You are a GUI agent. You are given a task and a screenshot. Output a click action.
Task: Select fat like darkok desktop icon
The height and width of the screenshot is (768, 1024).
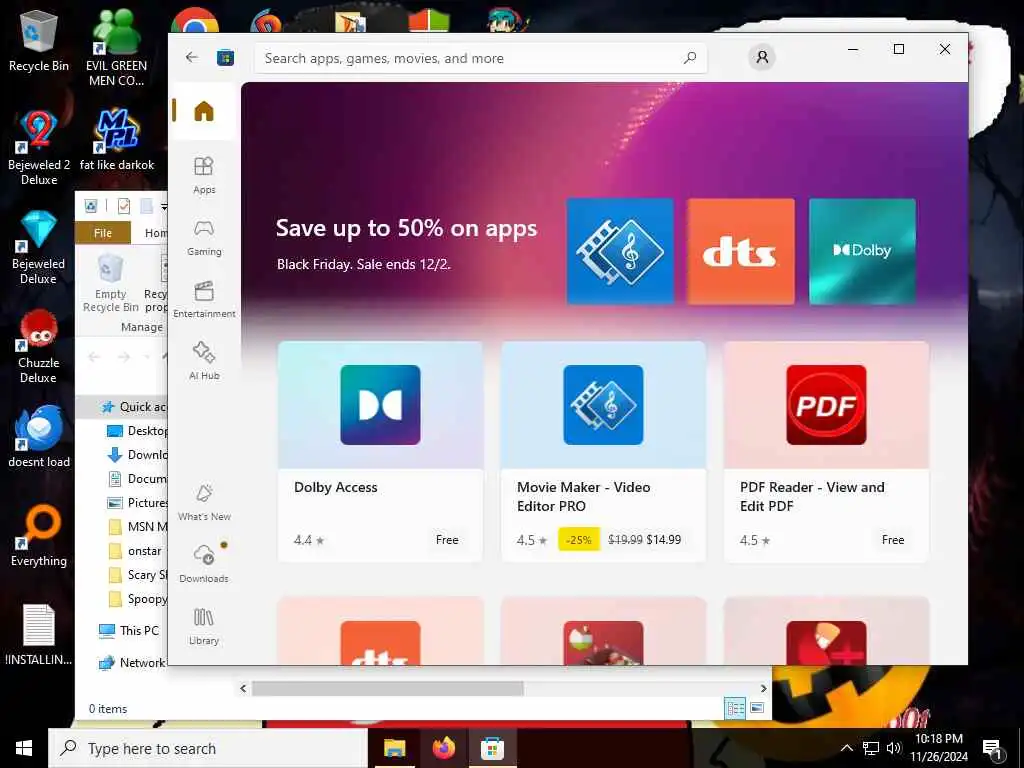coord(117,140)
